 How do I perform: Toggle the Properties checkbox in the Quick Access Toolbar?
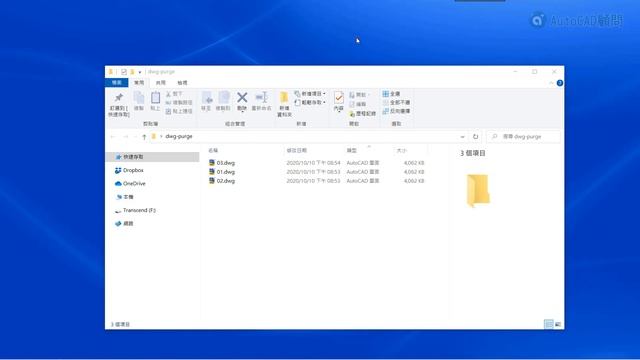click(x=124, y=72)
